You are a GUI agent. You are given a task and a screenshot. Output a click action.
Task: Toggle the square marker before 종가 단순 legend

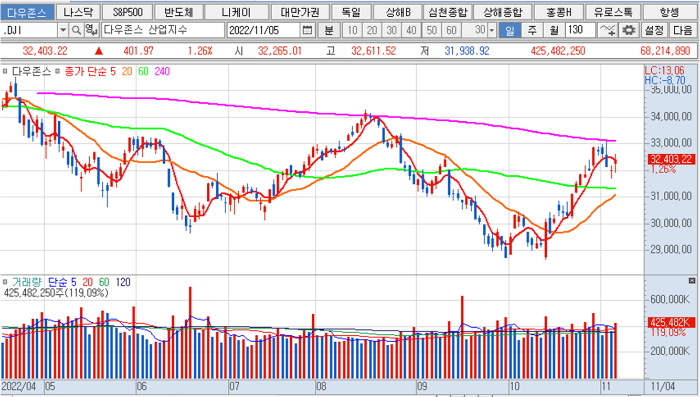click(58, 71)
